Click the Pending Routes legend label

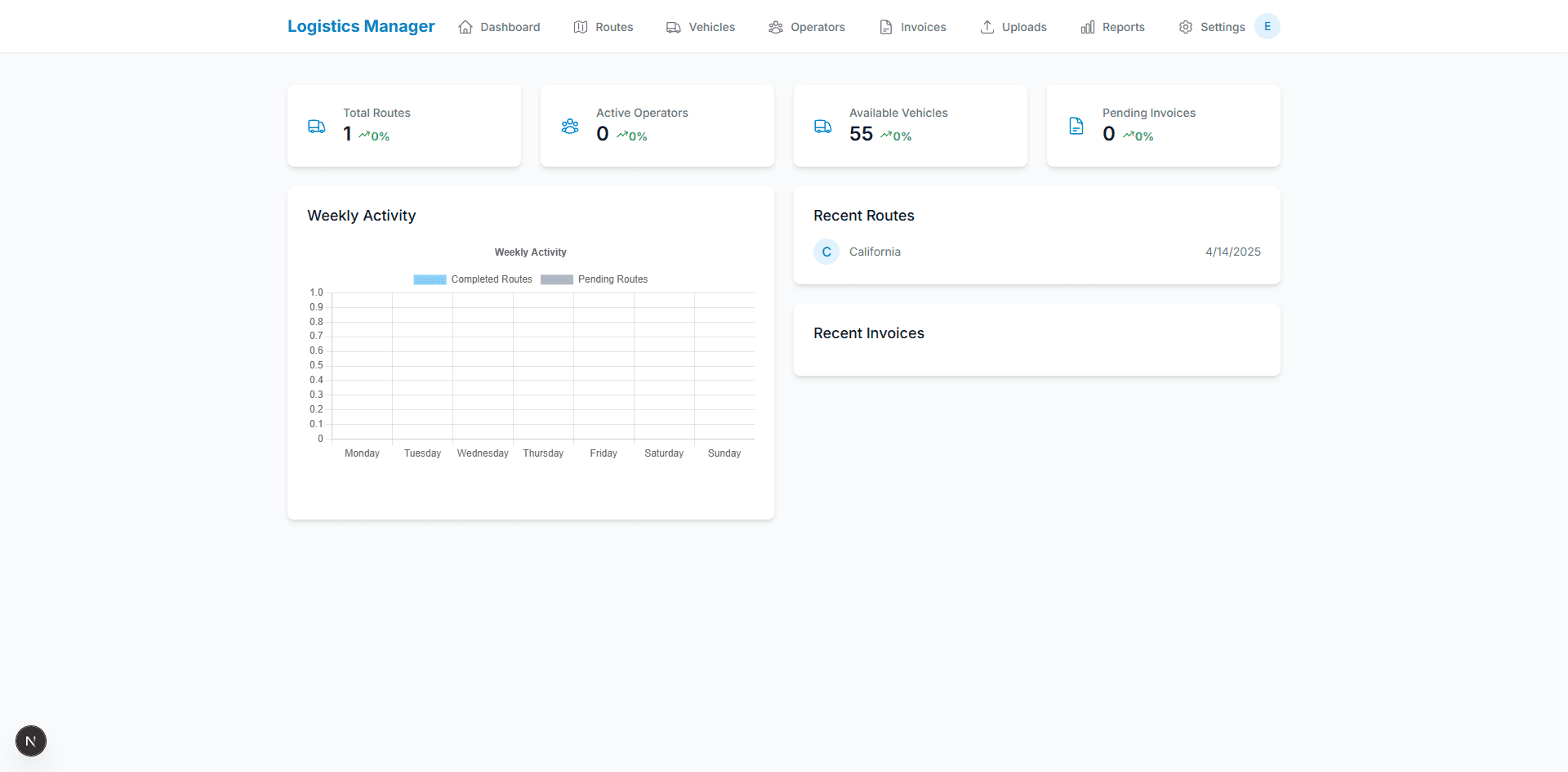(x=613, y=279)
